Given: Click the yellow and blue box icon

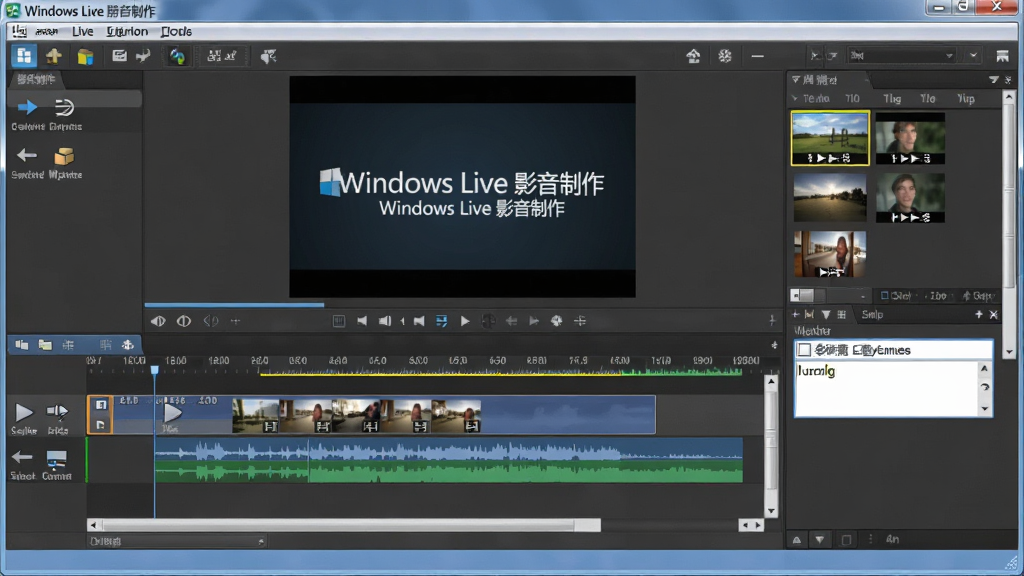Looking at the screenshot, I should coord(85,57).
